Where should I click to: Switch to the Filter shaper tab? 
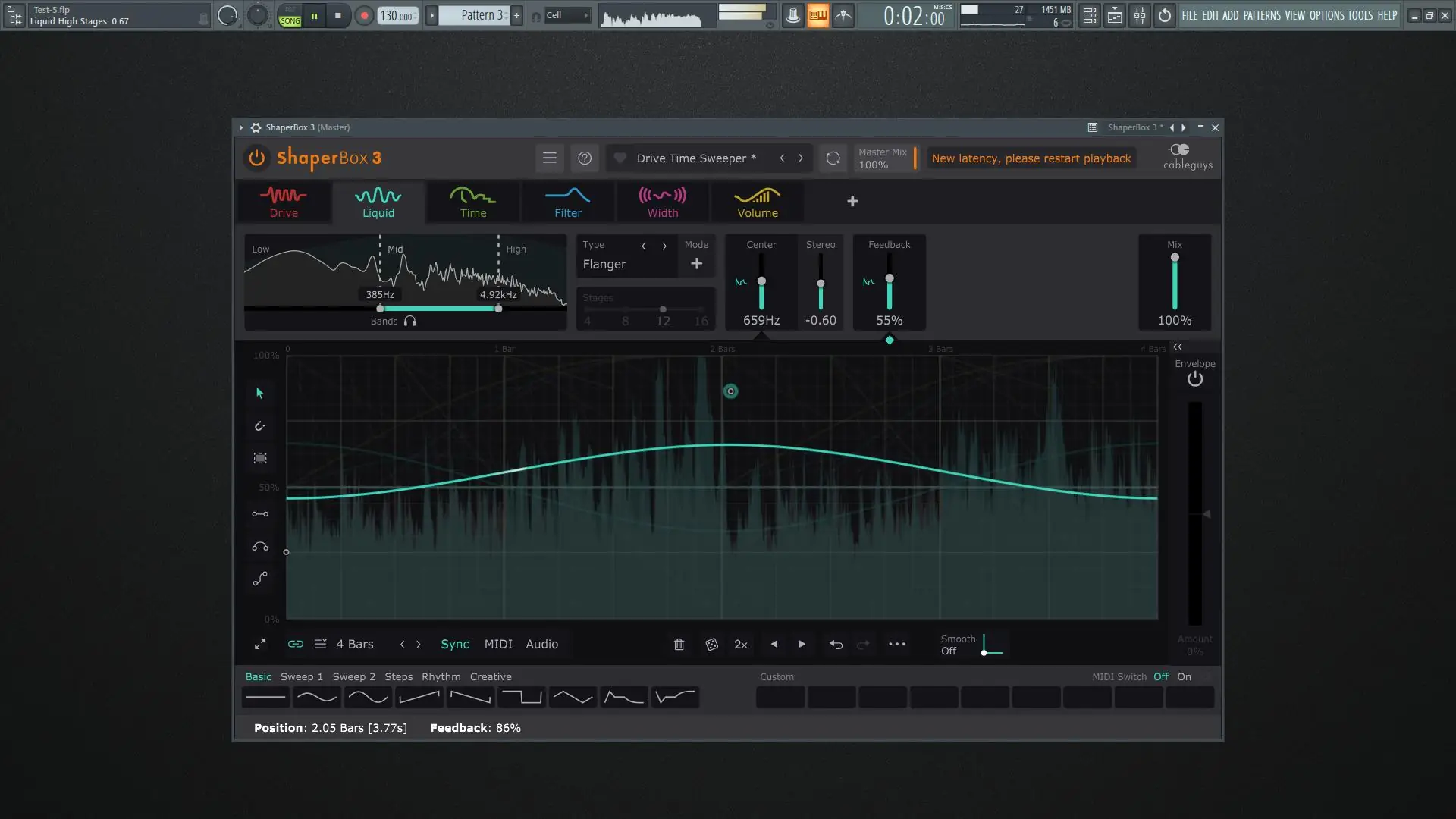568,202
